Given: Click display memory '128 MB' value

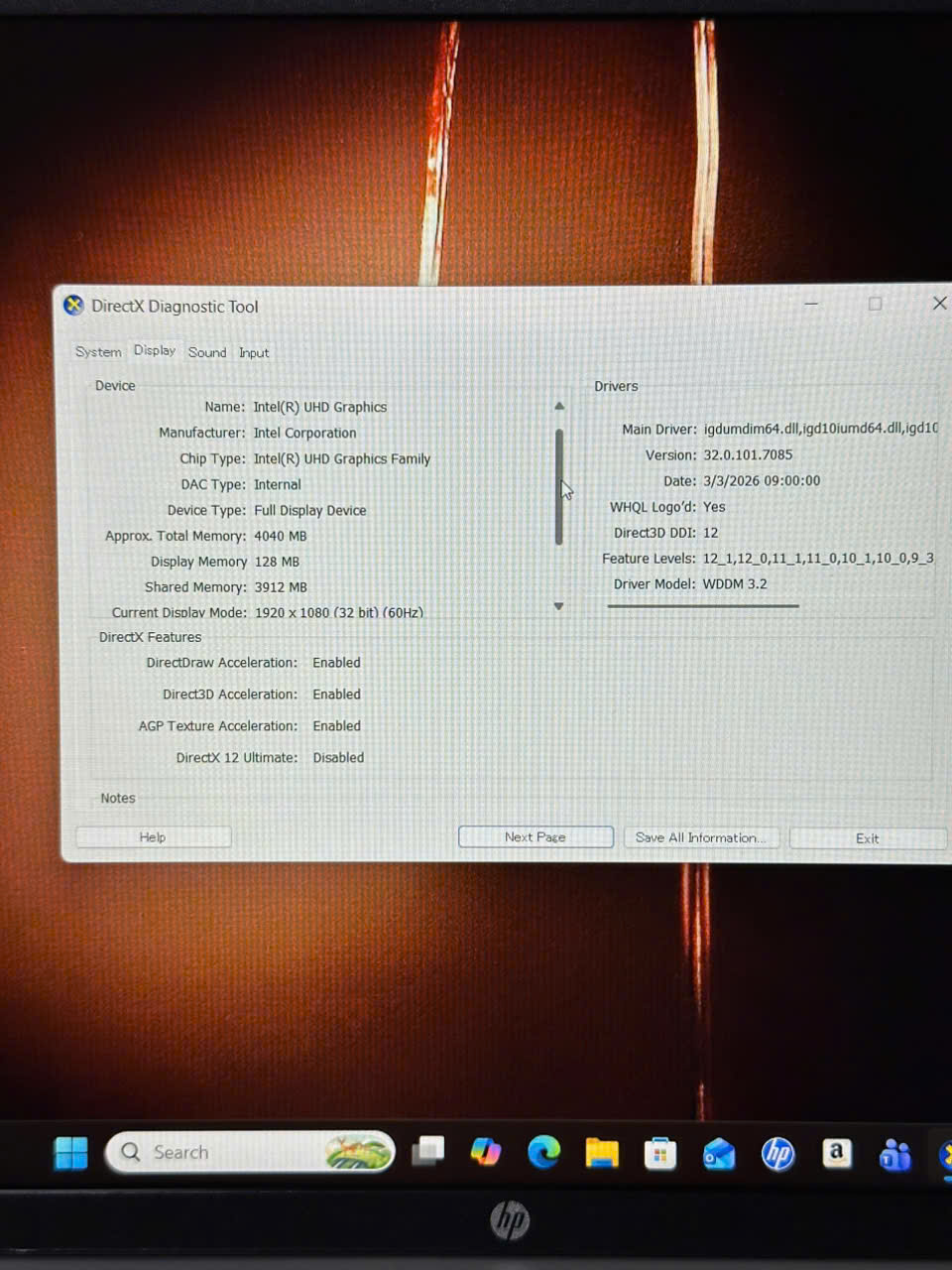Looking at the screenshot, I should coord(277,562).
